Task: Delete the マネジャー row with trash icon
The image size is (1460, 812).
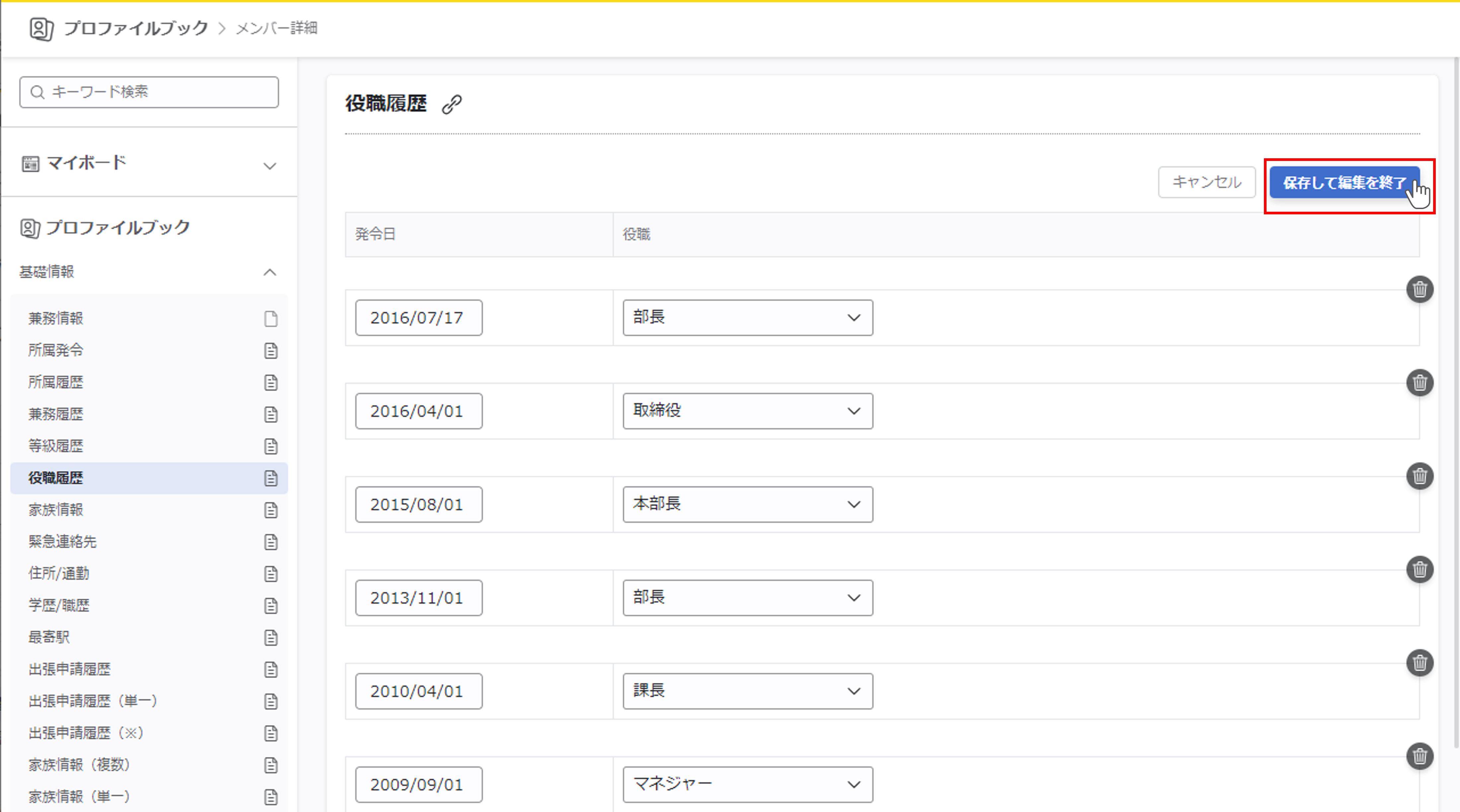Action: (x=1419, y=756)
